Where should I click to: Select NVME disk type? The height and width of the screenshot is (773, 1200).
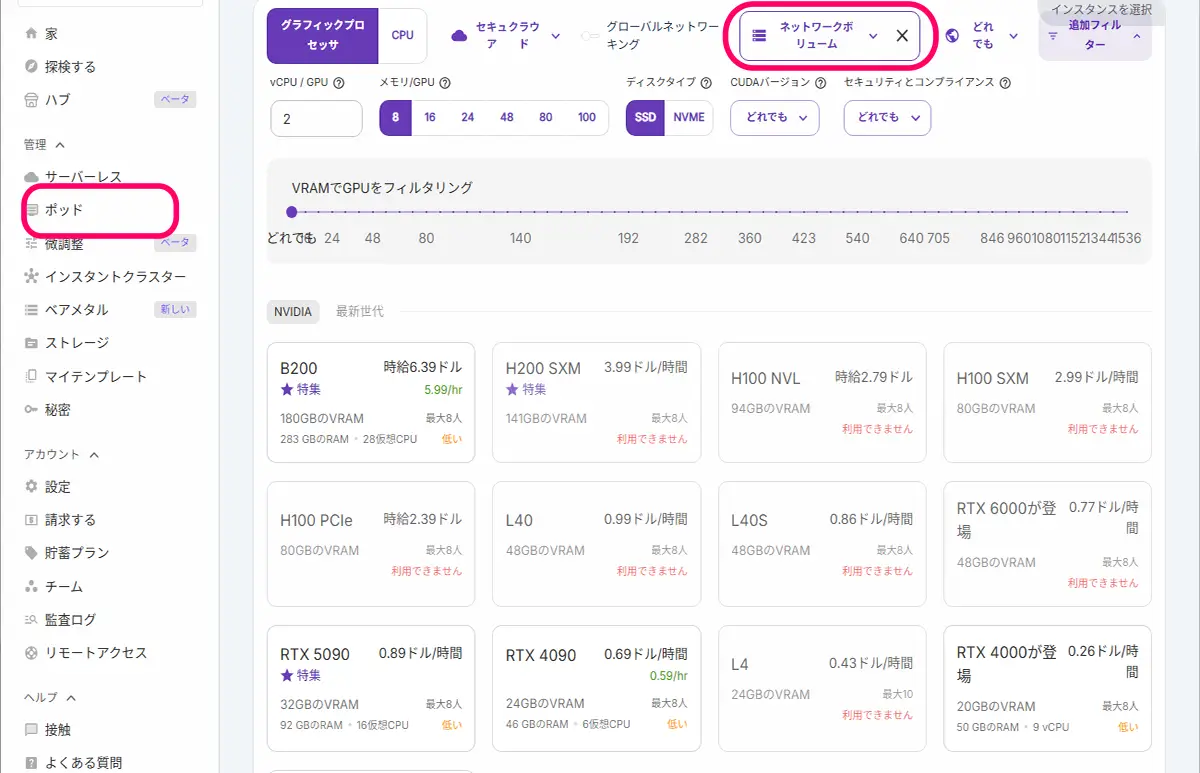coord(689,118)
